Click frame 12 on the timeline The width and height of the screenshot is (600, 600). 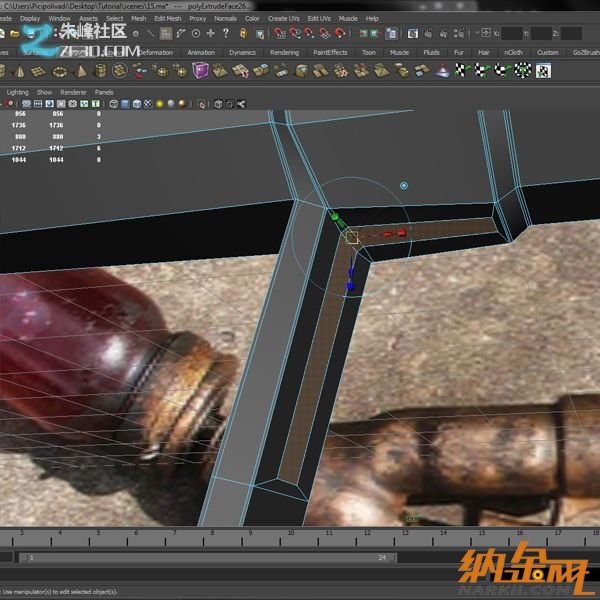pyautogui.click(x=367, y=532)
